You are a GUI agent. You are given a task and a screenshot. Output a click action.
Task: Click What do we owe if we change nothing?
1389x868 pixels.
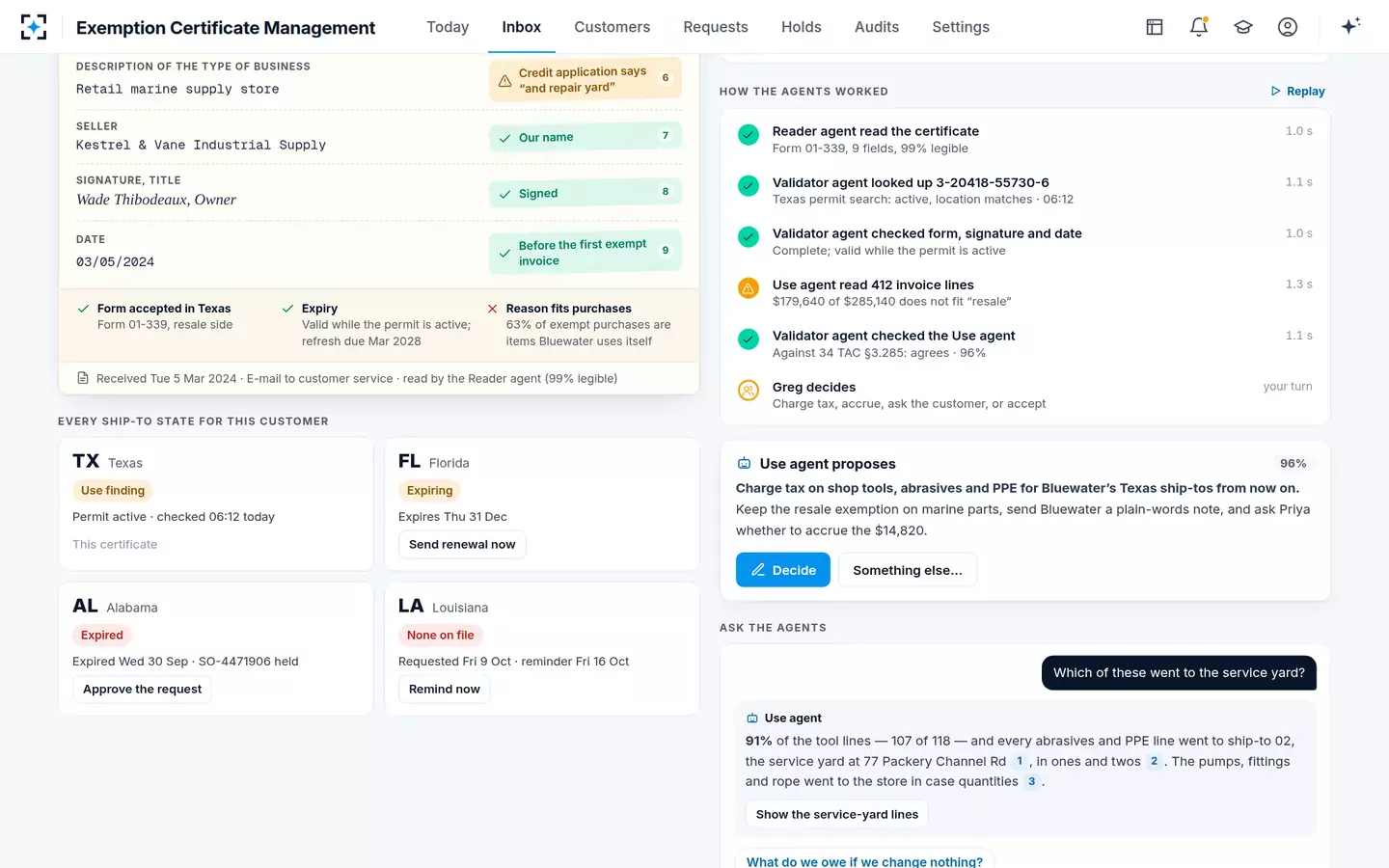click(864, 859)
